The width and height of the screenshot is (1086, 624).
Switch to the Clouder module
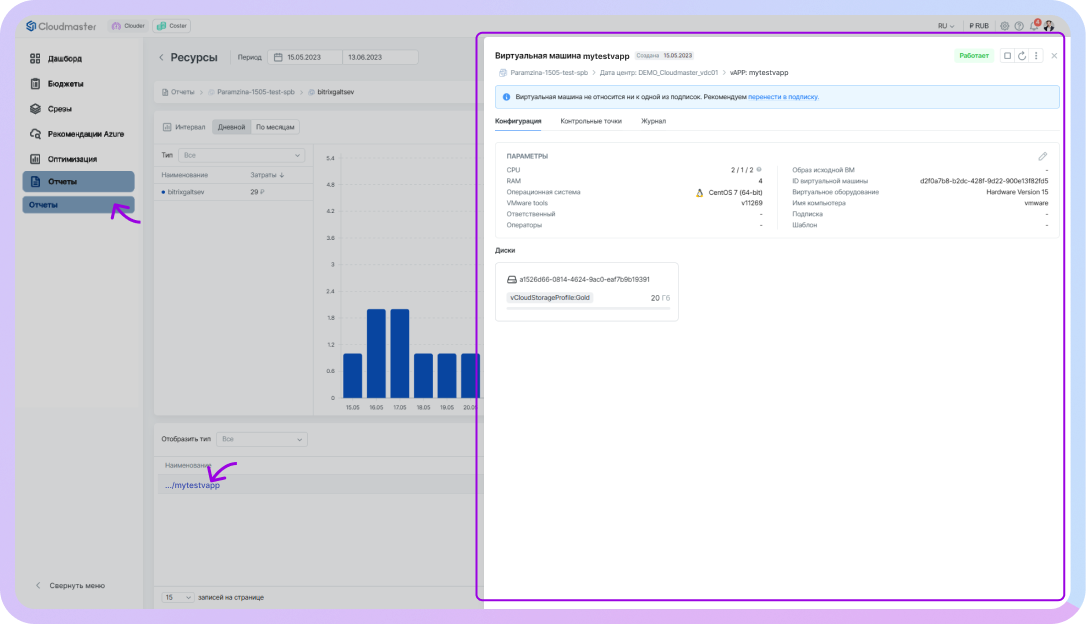tap(128, 26)
